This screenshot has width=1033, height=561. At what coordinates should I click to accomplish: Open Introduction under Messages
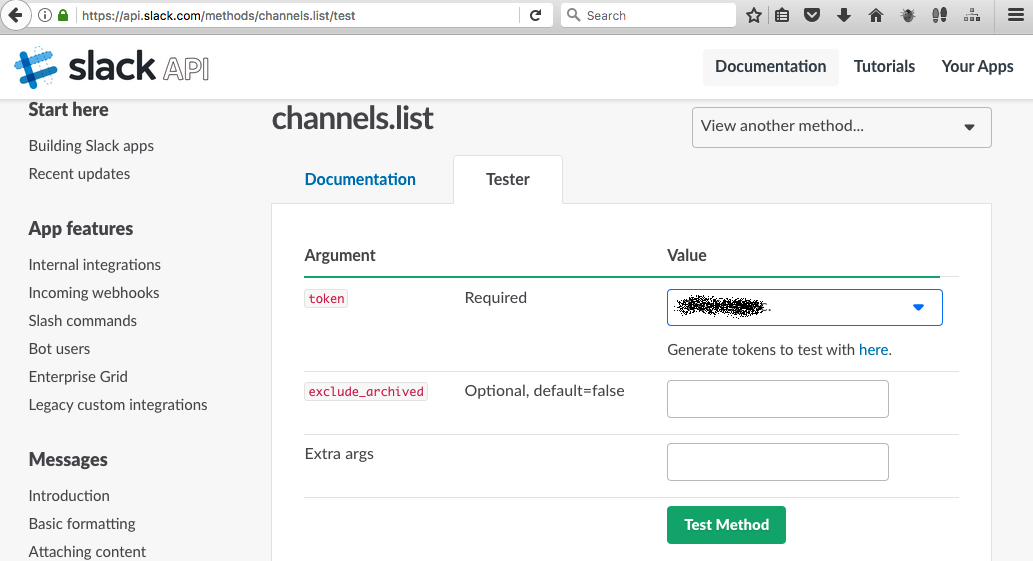[69, 496]
